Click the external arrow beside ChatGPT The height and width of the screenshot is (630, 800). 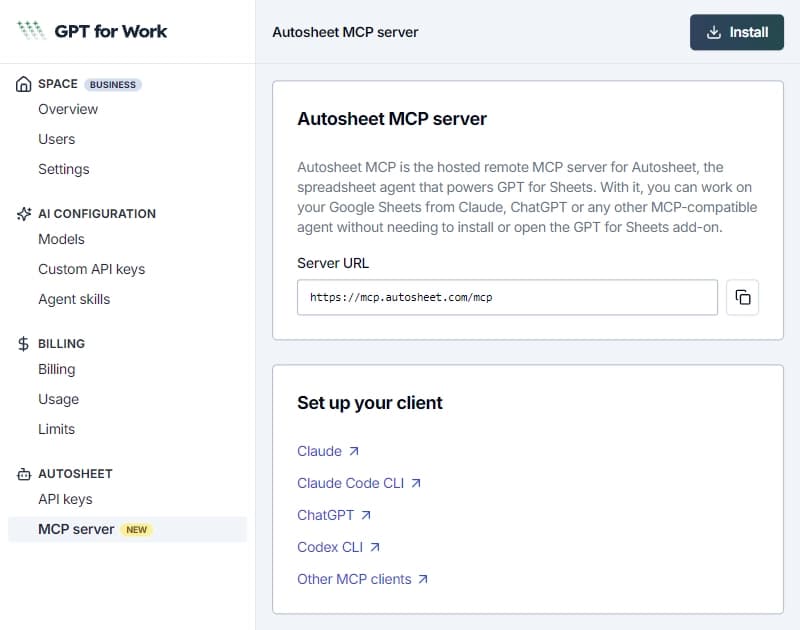(x=366, y=515)
